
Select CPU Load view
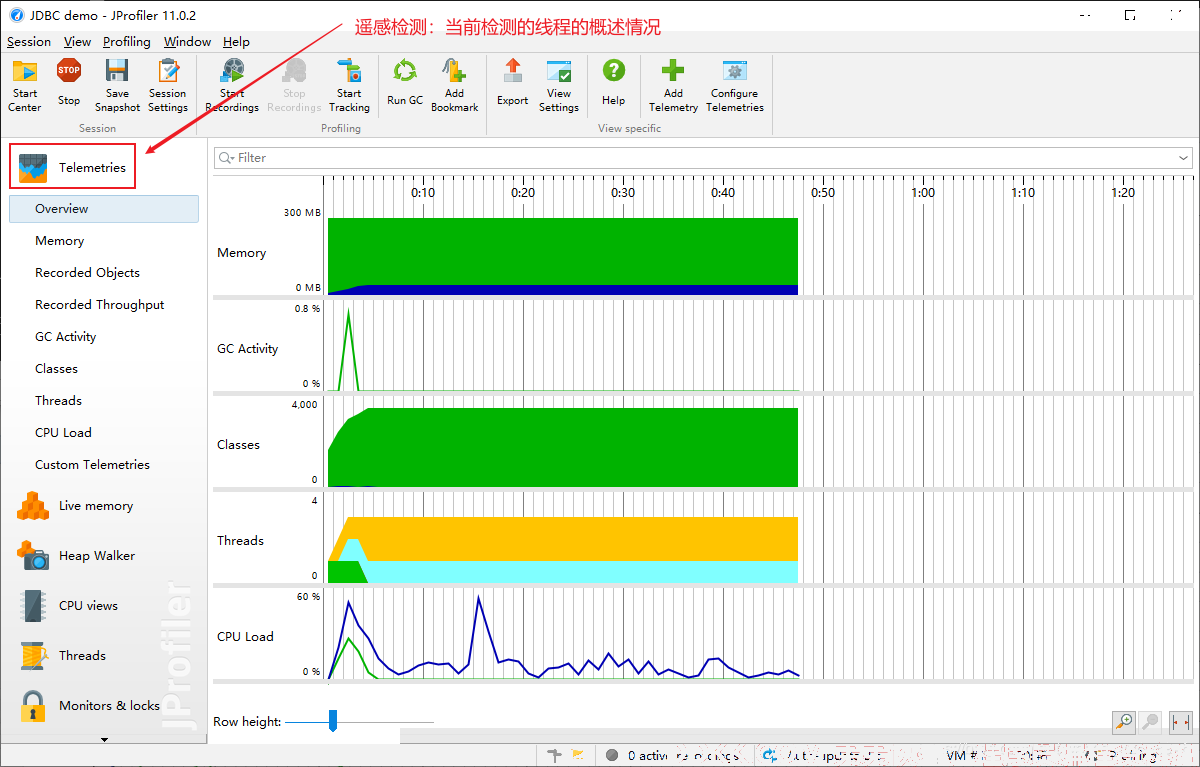tap(64, 433)
